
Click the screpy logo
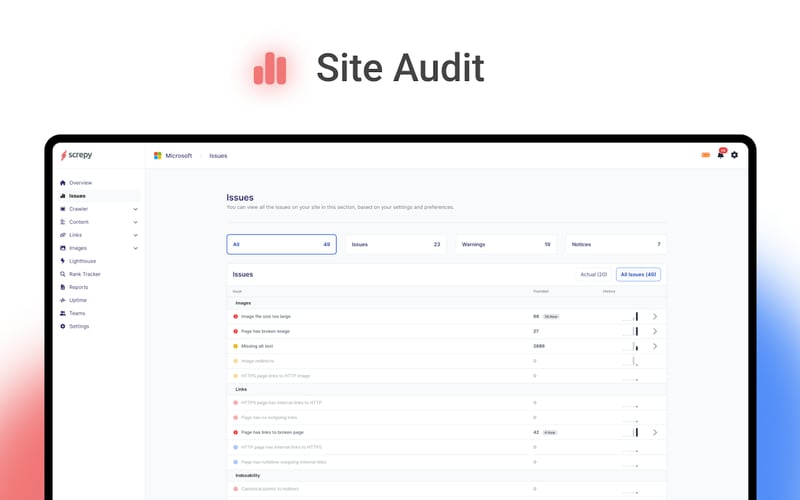coord(76,155)
